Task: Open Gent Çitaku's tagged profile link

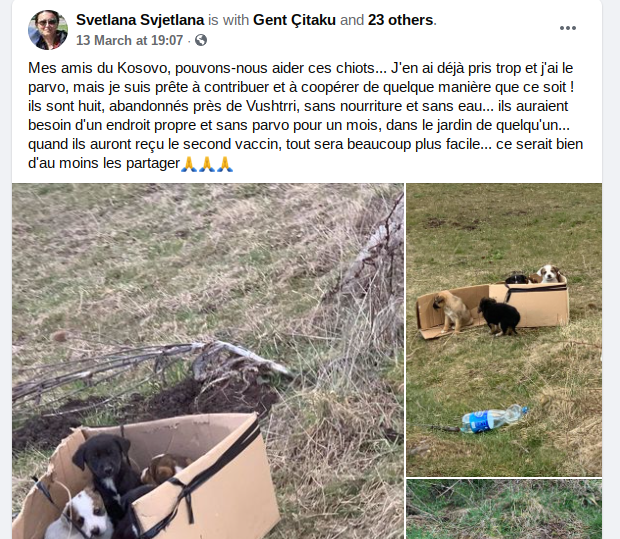Action: (x=294, y=20)
